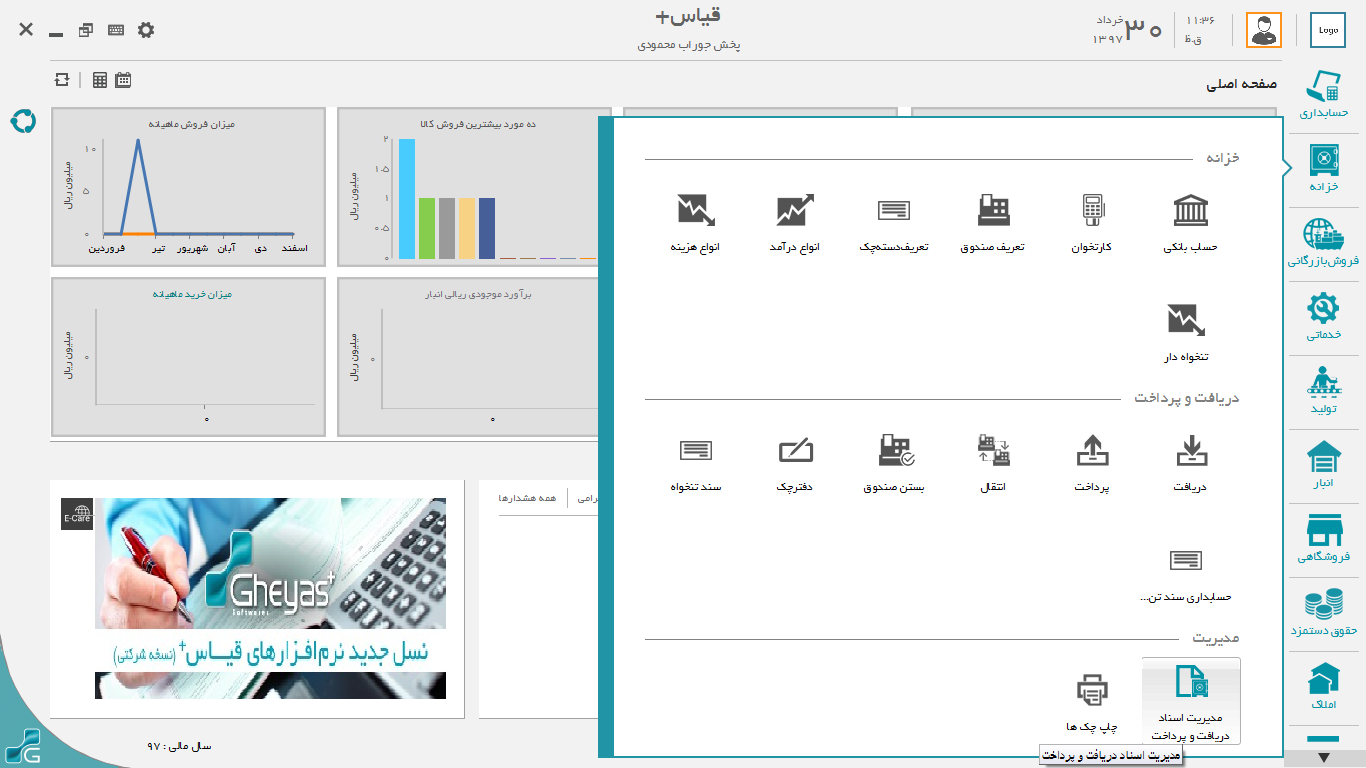1366x768 pixels.
Task: Select فروش بازرگانی module in sidebar
Action: [x=1325, y=243]
